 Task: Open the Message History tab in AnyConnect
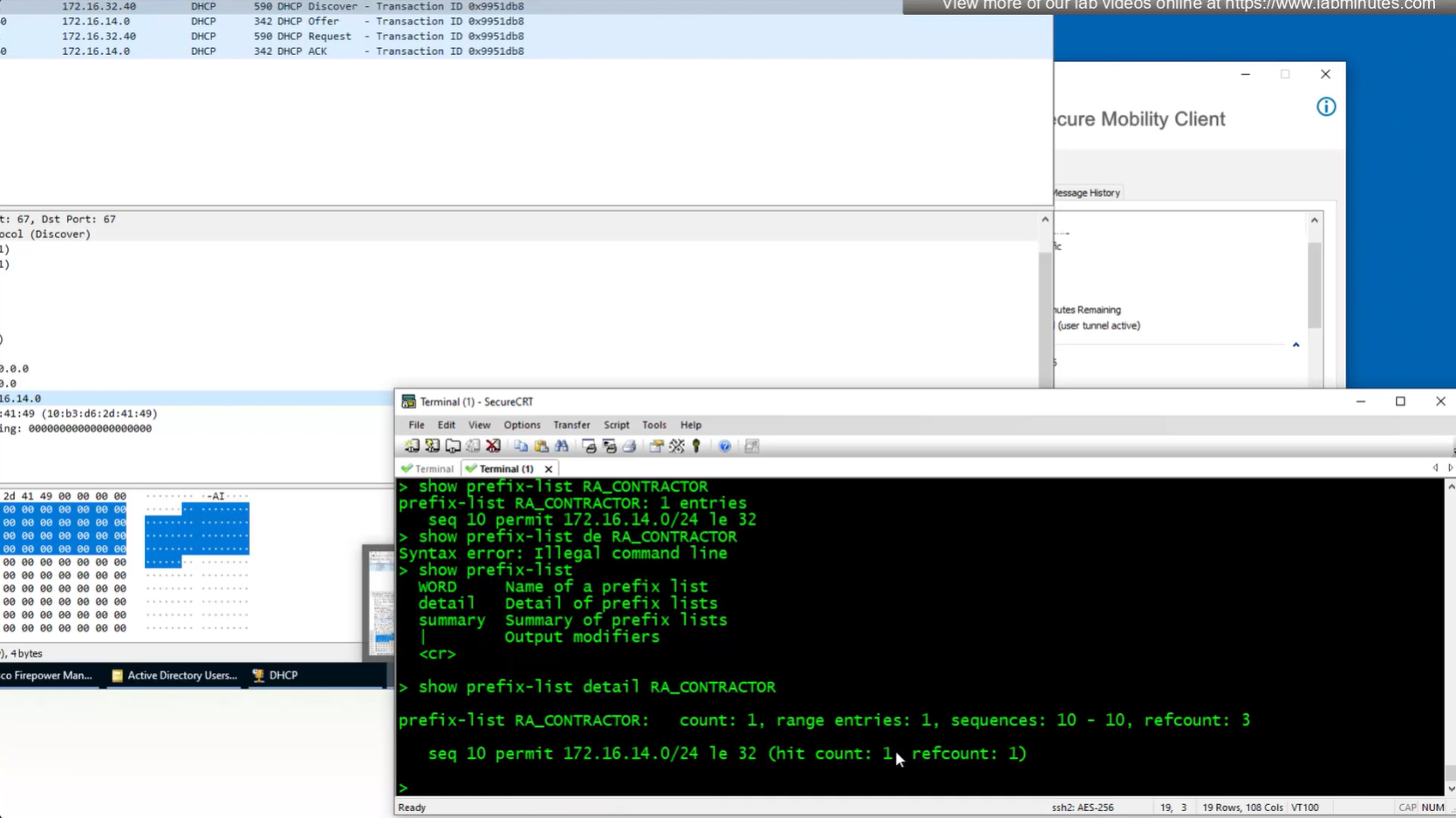[1086, 193]
